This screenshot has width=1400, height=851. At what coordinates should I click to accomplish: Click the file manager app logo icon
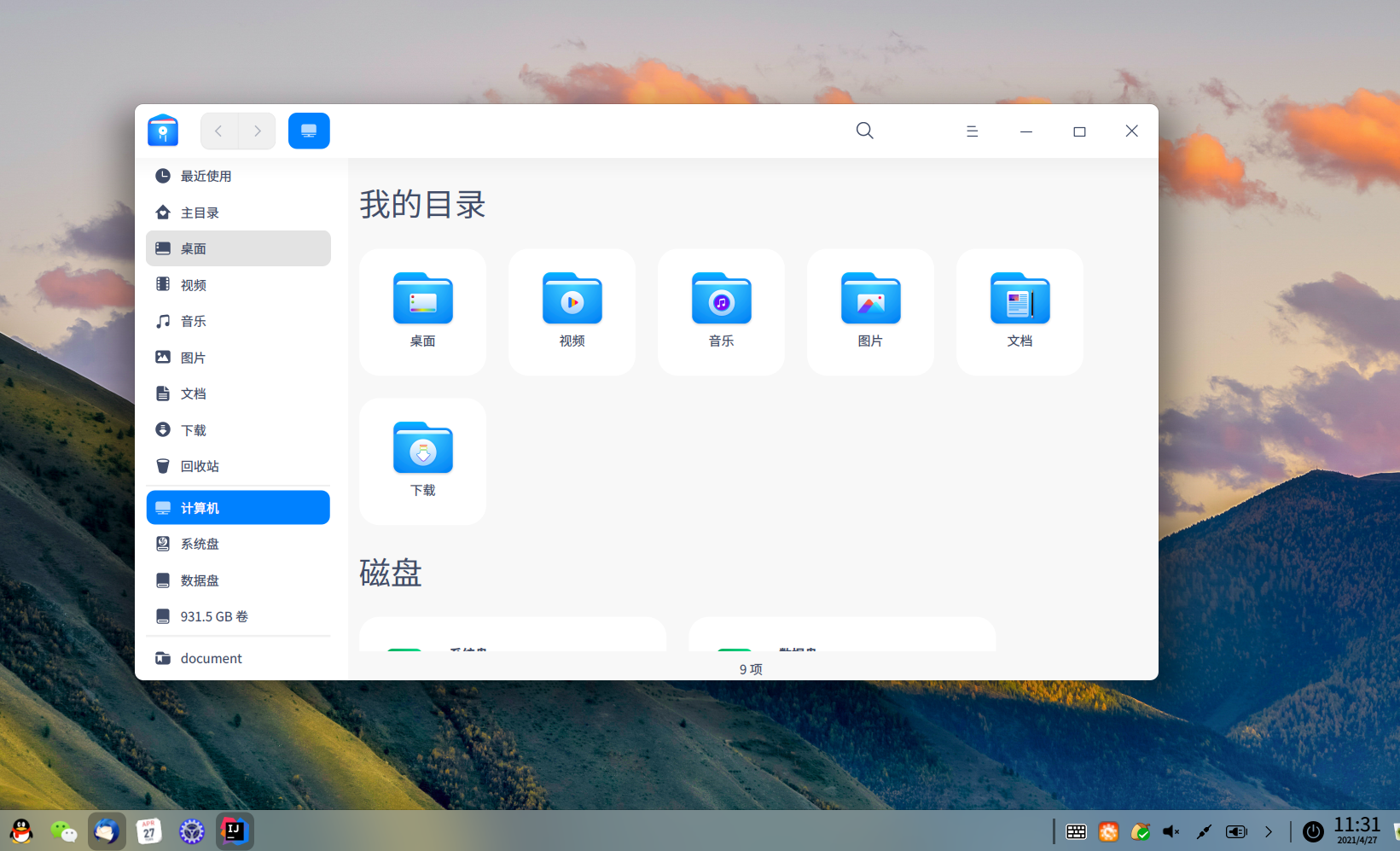[163, 131]
